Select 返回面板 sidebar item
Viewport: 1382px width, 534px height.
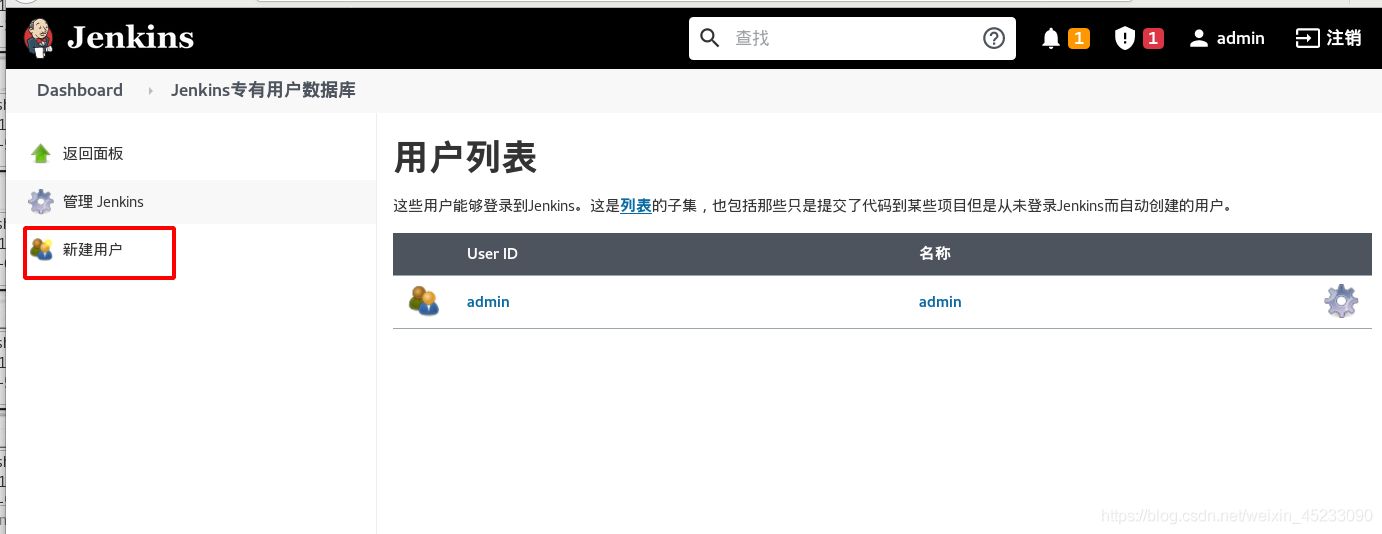93,153
